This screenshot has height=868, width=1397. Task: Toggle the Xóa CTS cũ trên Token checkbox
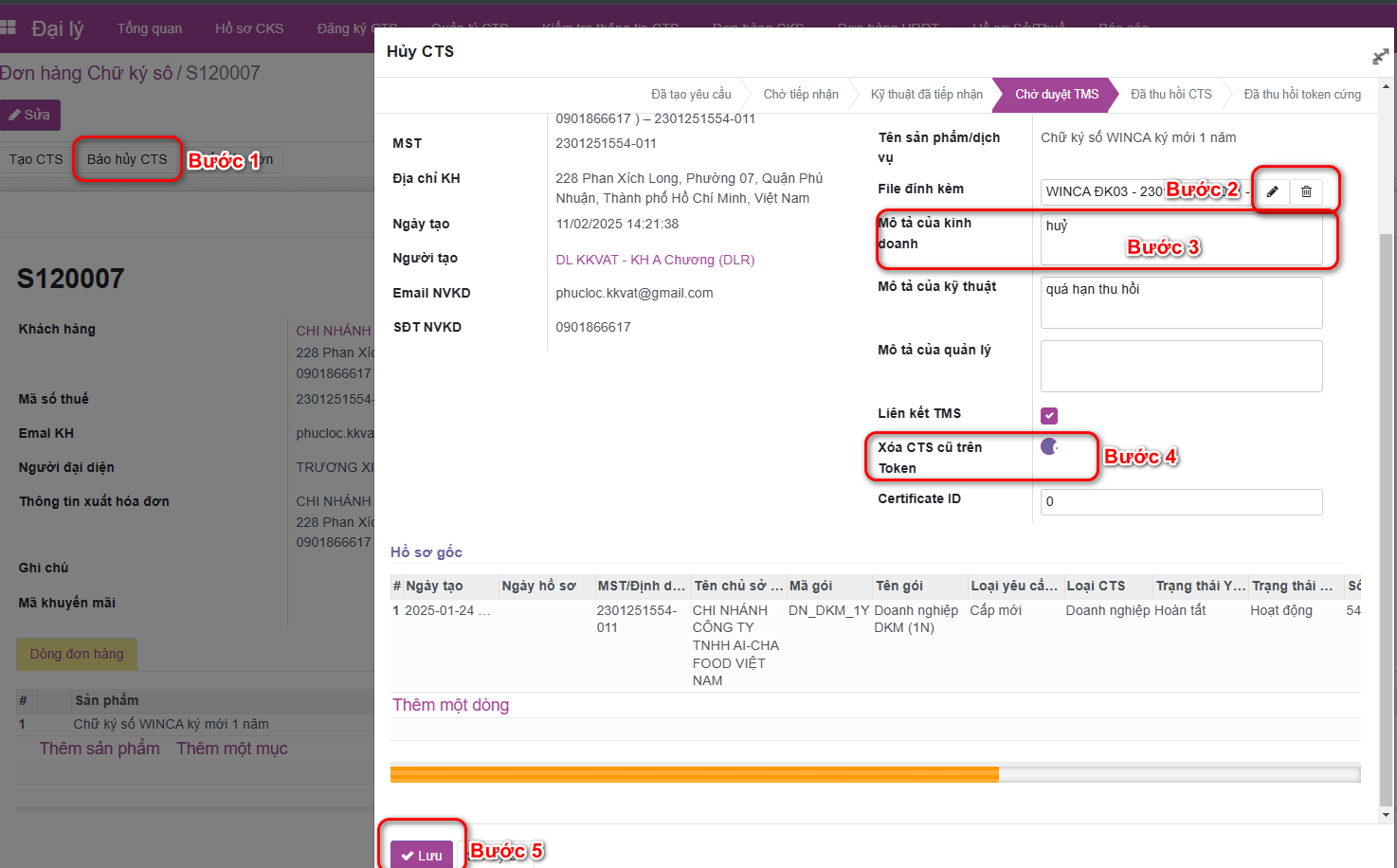coord(1049,446)
